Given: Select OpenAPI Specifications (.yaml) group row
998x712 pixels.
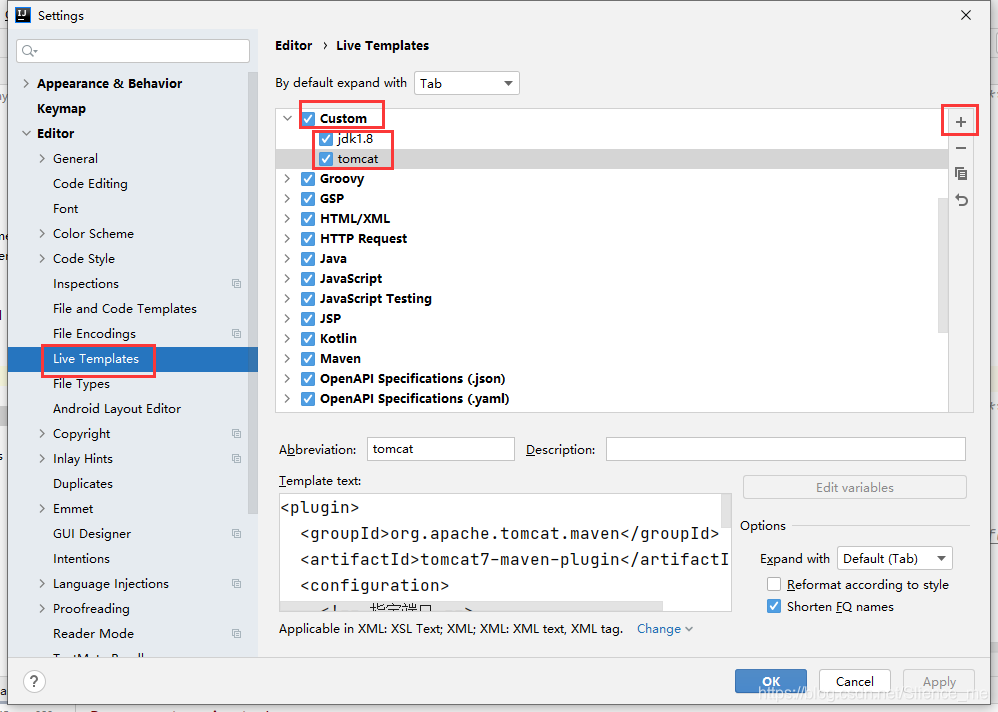Looking at the screenshot, I should pos(612,399).
